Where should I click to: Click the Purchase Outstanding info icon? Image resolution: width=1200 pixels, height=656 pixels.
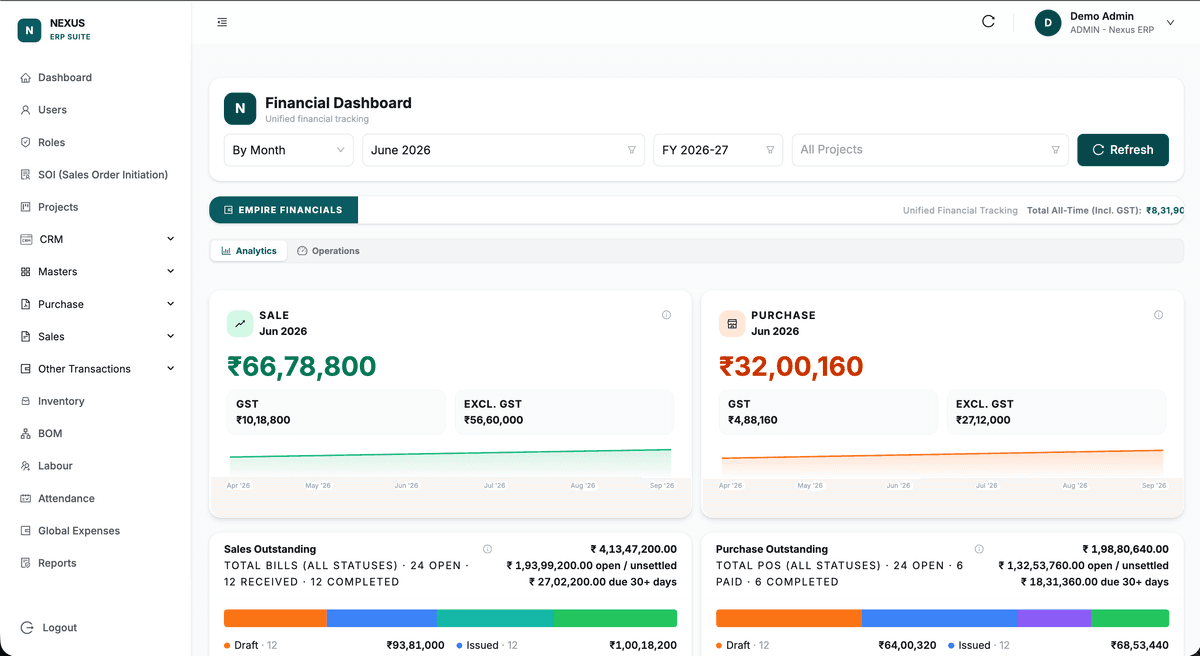pos(979,549)
